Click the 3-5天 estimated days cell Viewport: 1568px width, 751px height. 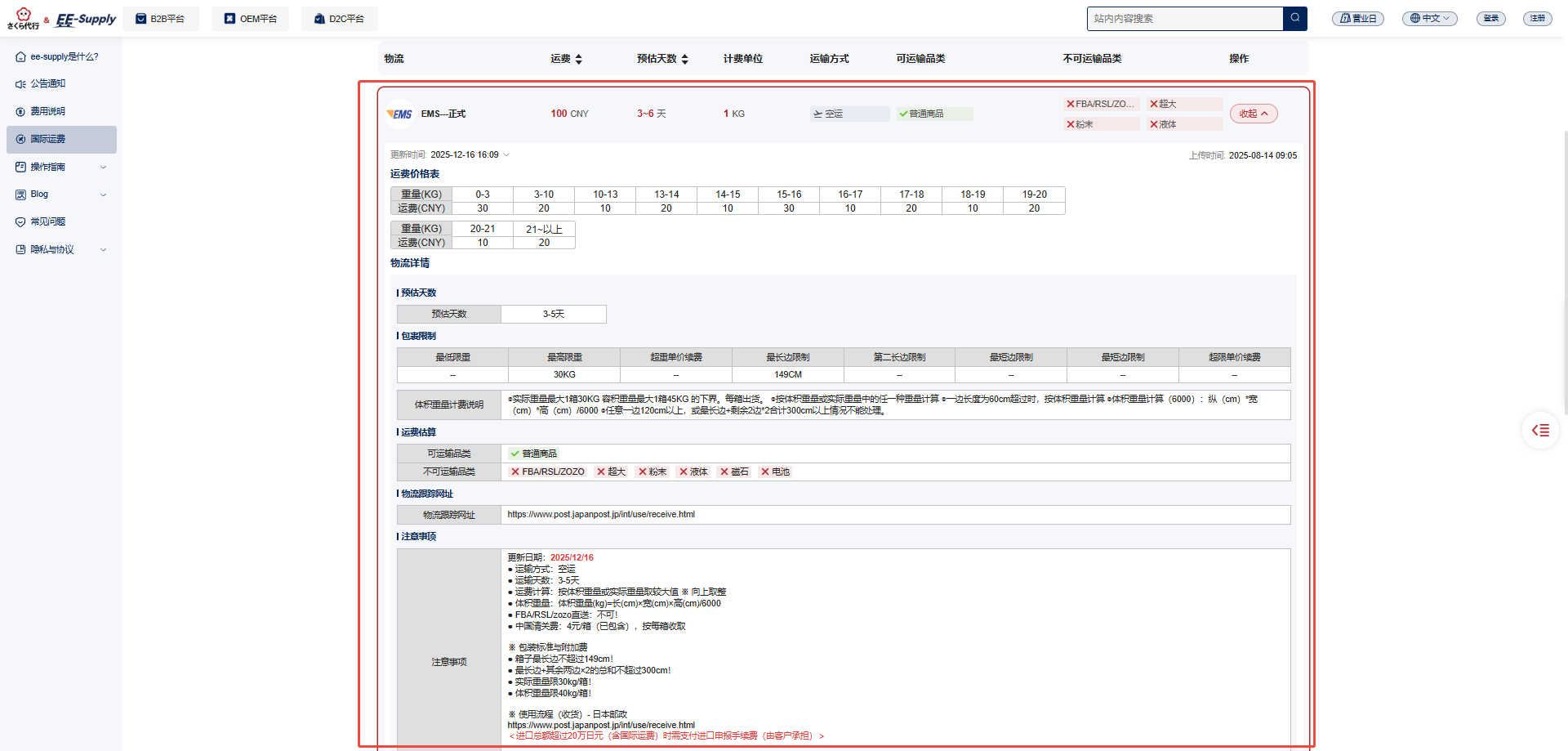point(554,314)
